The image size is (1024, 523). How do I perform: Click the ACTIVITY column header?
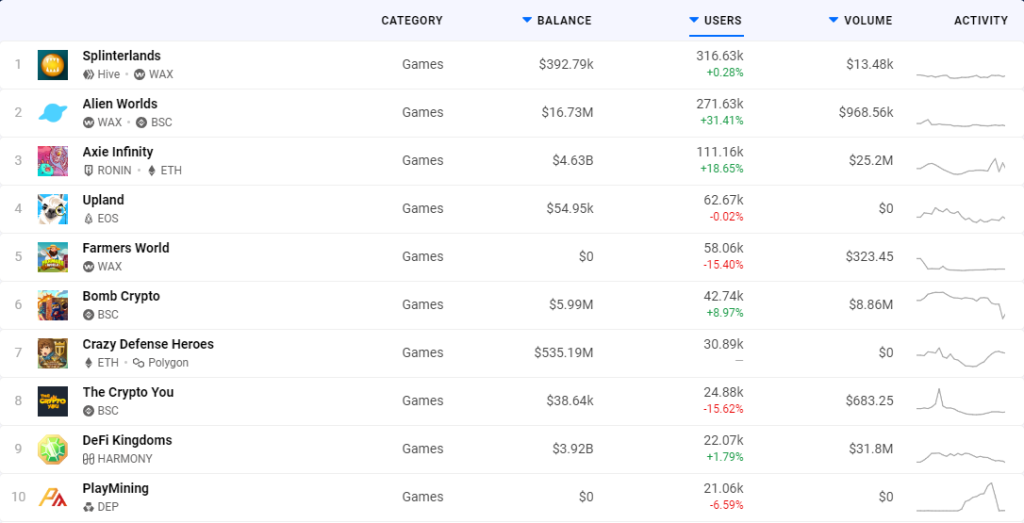click(981, 20)
